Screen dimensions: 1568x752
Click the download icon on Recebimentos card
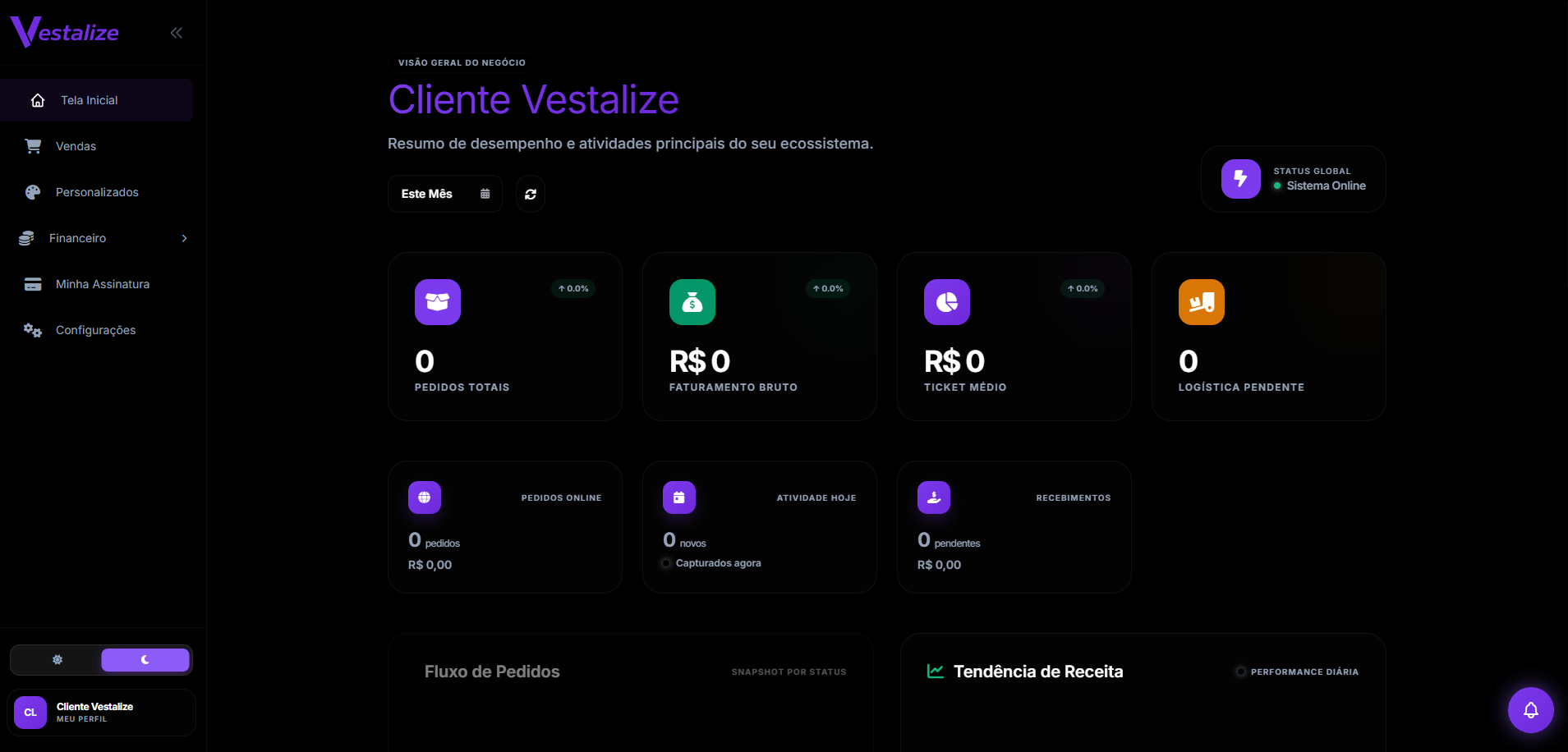[x=934, y=498]
